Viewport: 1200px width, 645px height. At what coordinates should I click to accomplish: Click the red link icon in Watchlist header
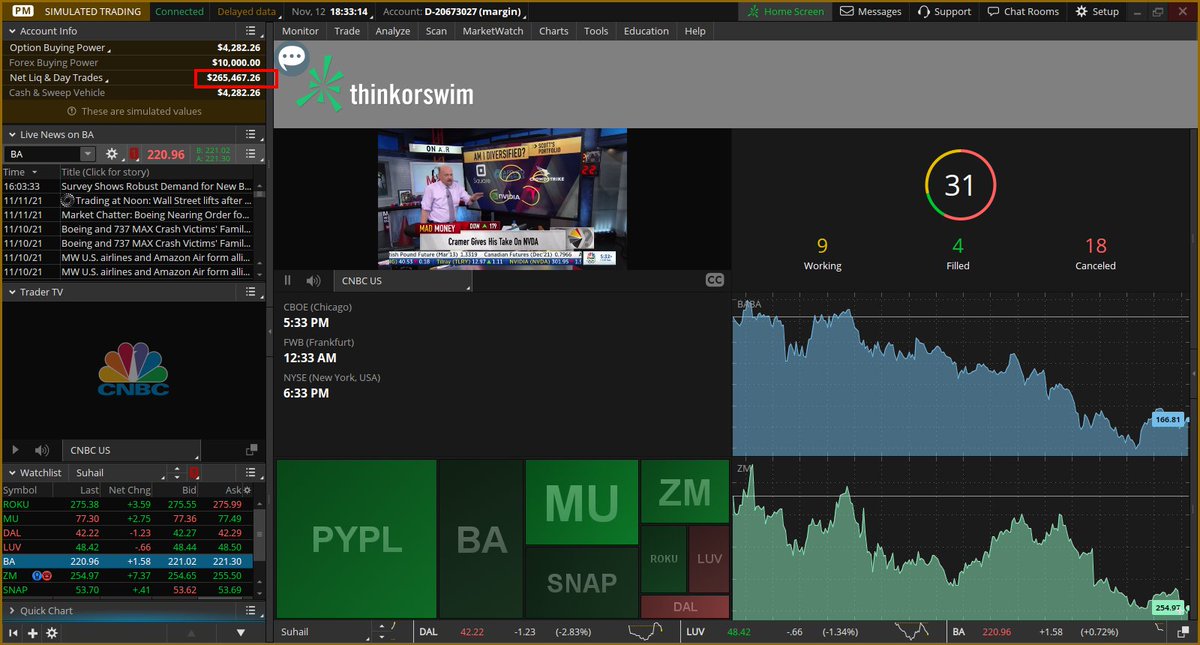click(x=193, y=472)
